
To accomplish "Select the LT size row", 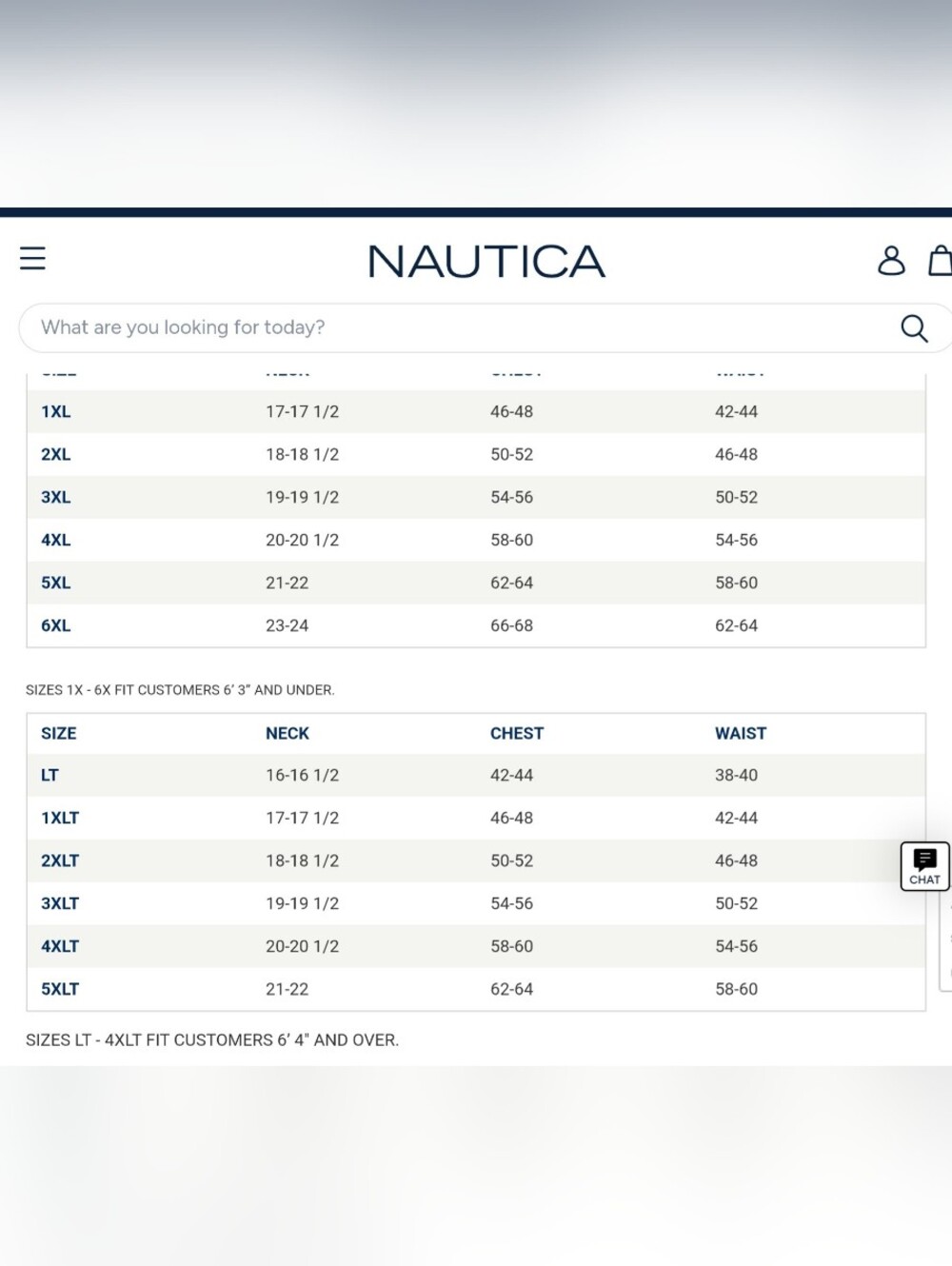I will click(x=476, y=776).
